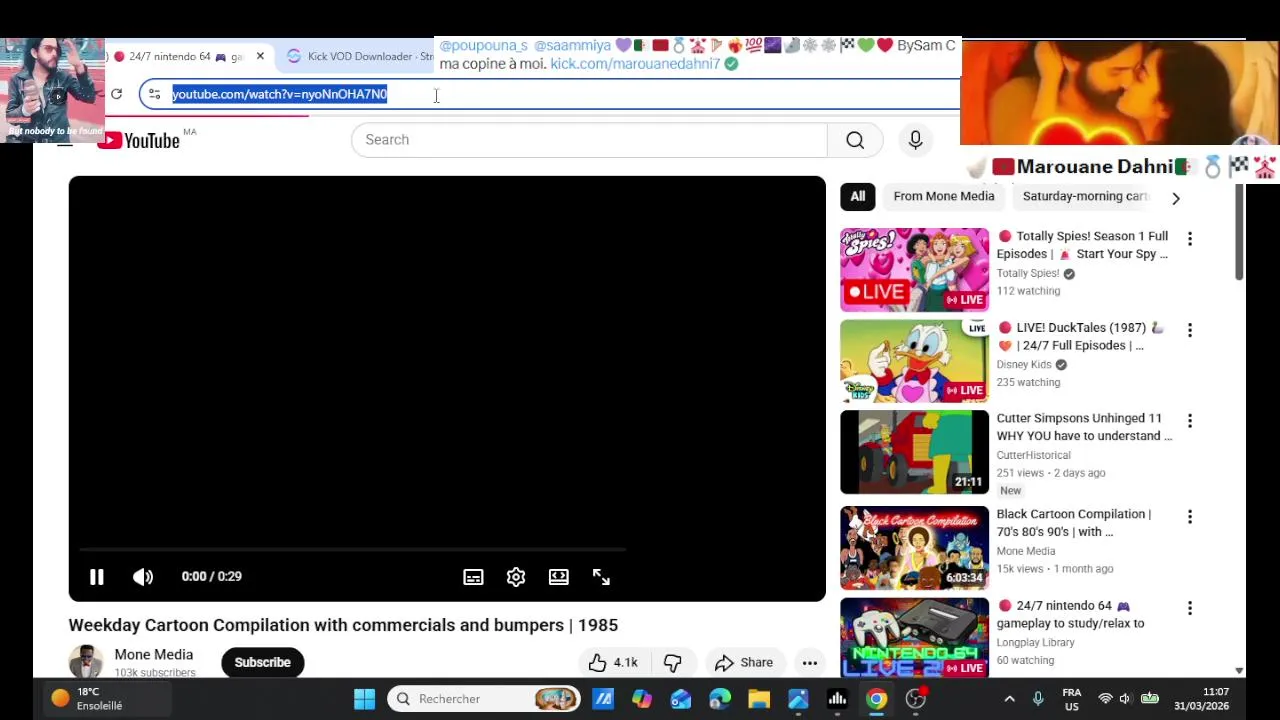Open the Windows Start menu

click(365, 699)
